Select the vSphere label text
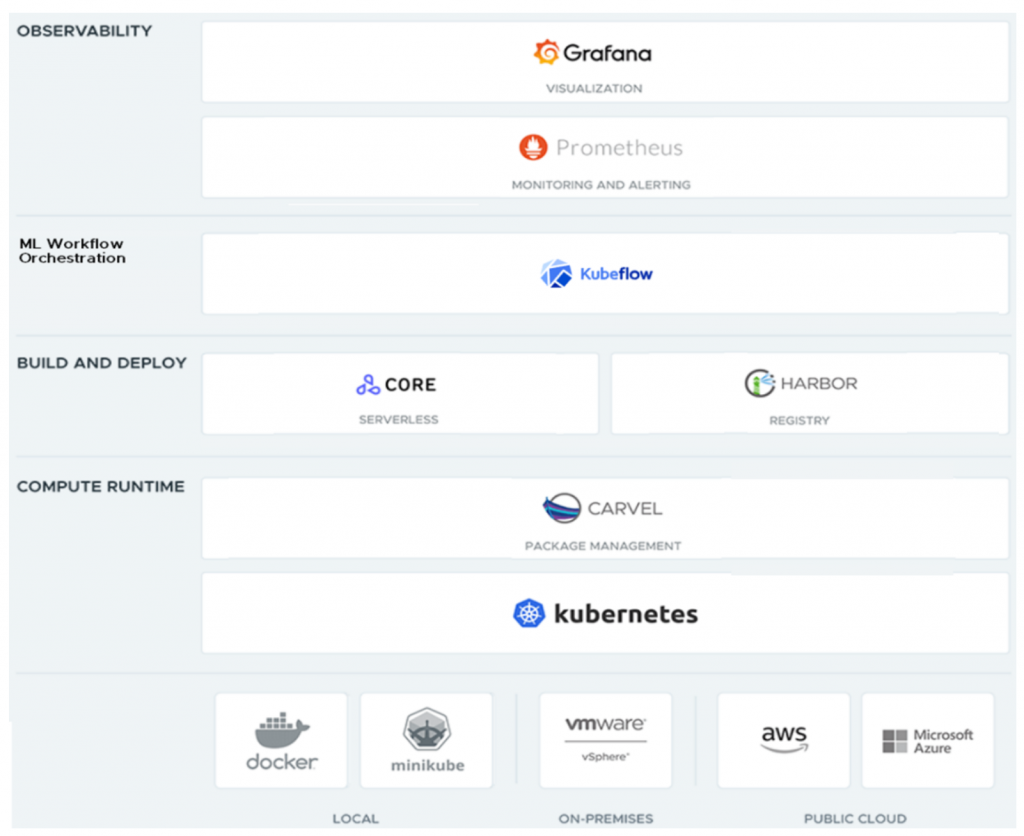This screenshot has height=836, width=1024. click(x=605, y=756)
